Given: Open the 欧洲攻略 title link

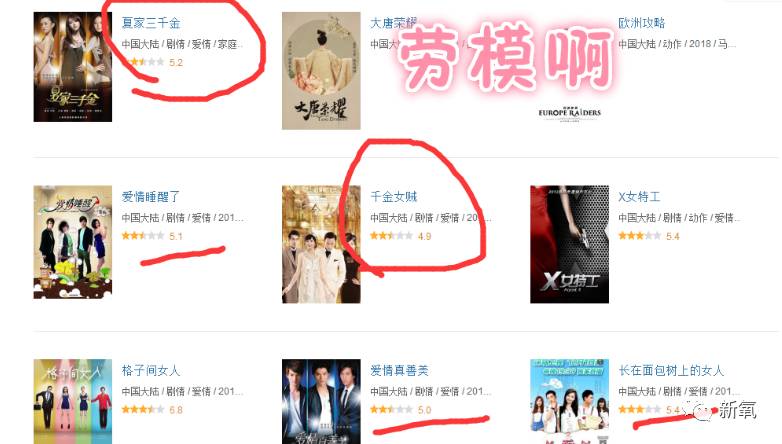Looking at the screenshot, I should 642,23.
